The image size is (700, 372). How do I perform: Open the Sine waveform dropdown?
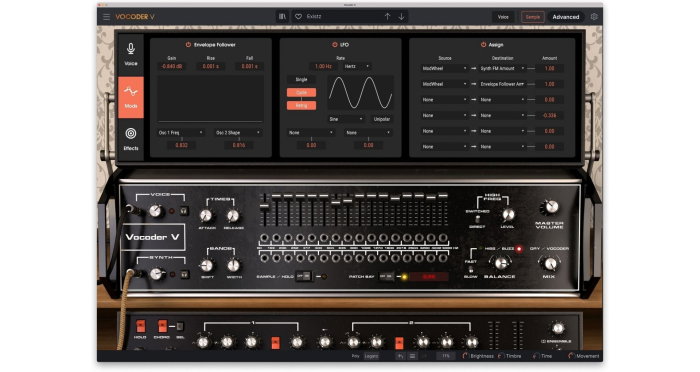(x=346, y=119)
